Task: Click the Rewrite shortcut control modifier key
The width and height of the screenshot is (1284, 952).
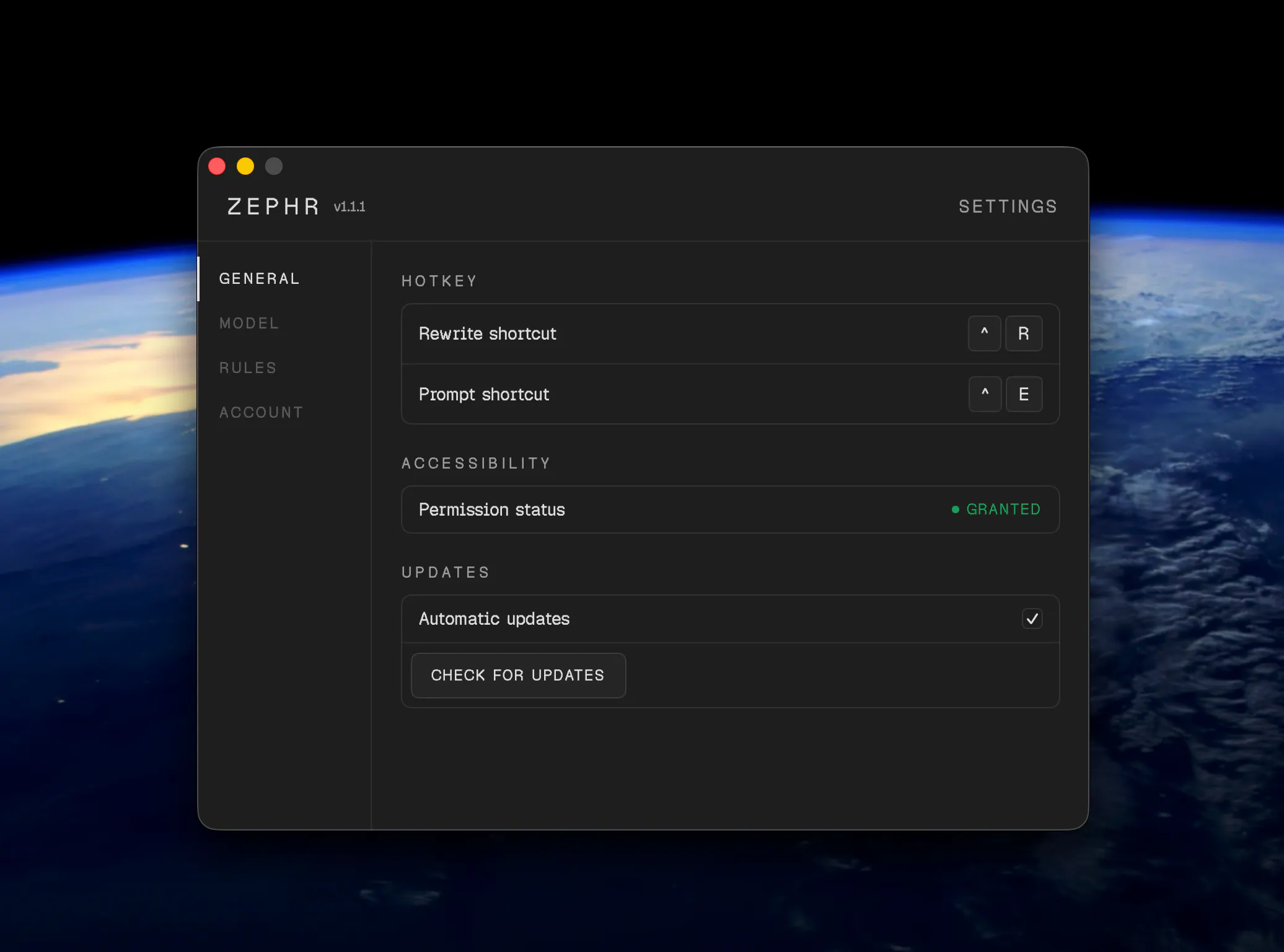Action: click(985, 333)
